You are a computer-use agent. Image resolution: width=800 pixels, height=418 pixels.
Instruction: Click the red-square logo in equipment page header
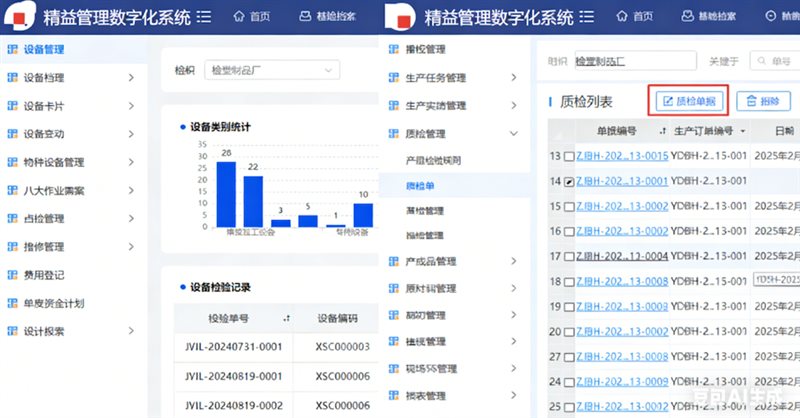[x=19, y=18]
